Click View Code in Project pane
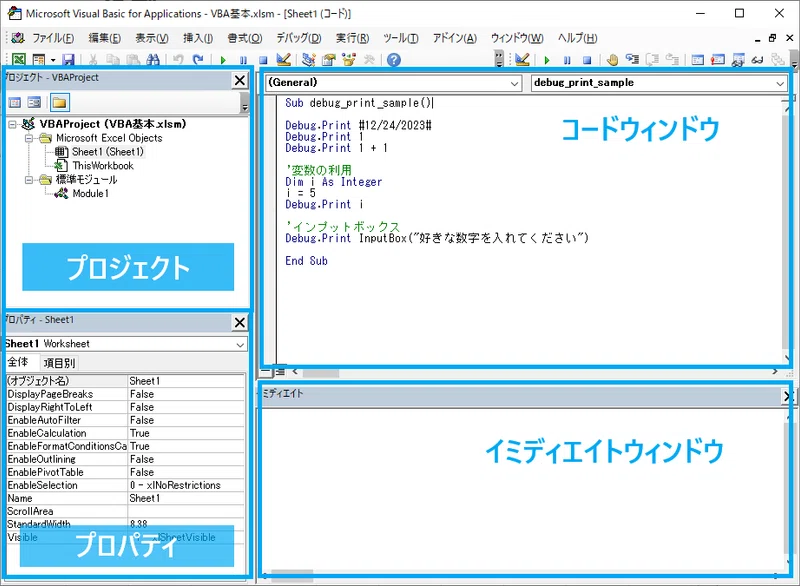 pyautogui.click(x=15, y=103)
